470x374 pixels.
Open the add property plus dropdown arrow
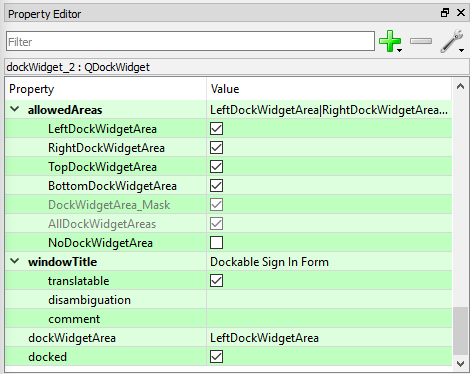pyautogui.click(x=399, y=50)
